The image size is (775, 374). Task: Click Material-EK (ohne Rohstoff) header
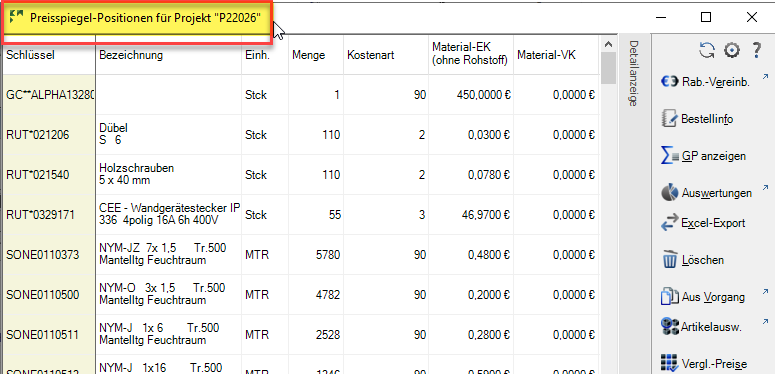click(471, 55)
